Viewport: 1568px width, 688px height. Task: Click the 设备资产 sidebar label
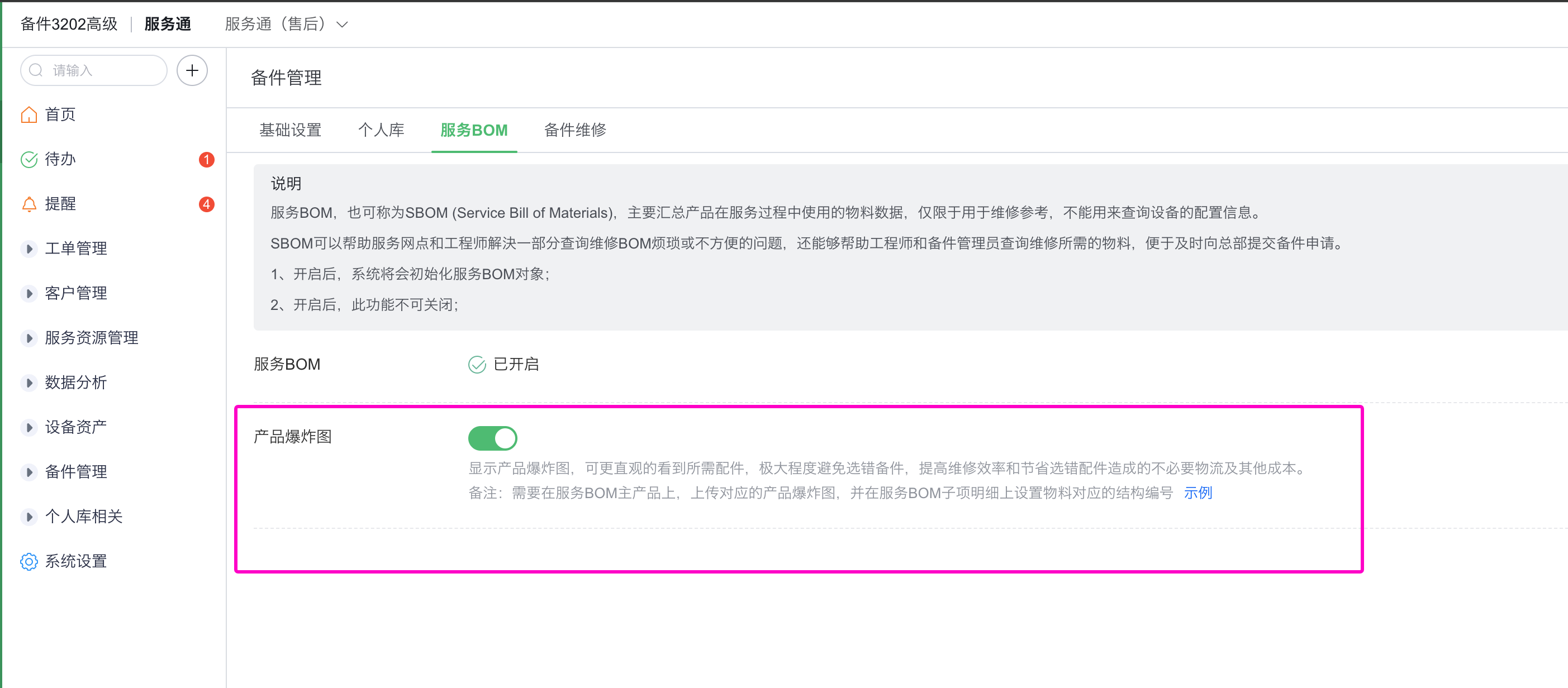76,427
